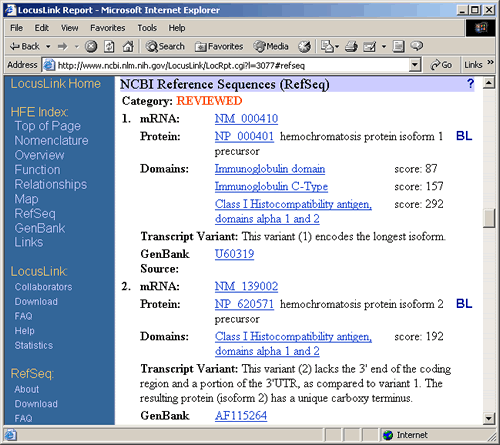The height and width of the screenshot is (445, 500).
Task: Open RefSeq About link
Action: coord(27,389)
